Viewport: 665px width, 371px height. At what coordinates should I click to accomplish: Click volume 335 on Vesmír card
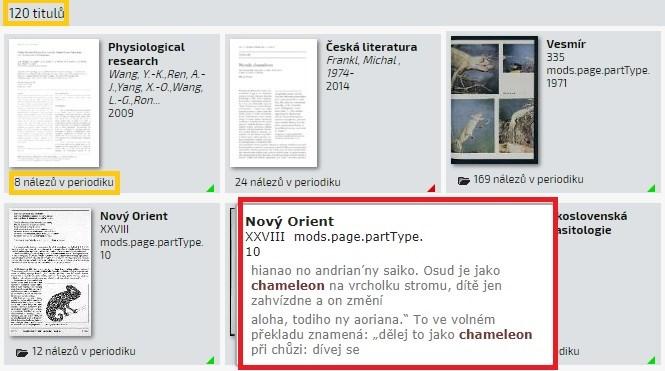556,57
